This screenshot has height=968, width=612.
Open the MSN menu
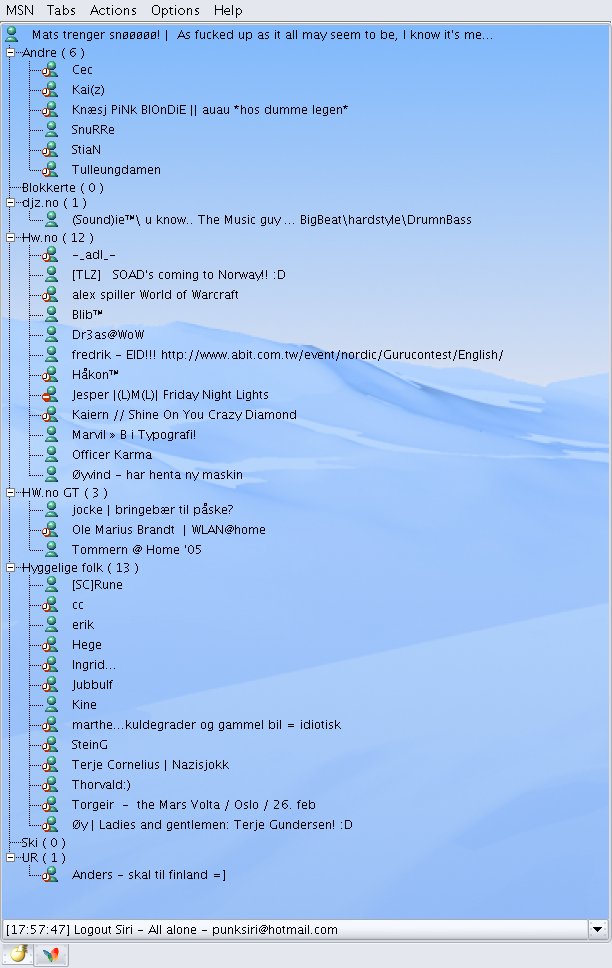coord(20,10)
